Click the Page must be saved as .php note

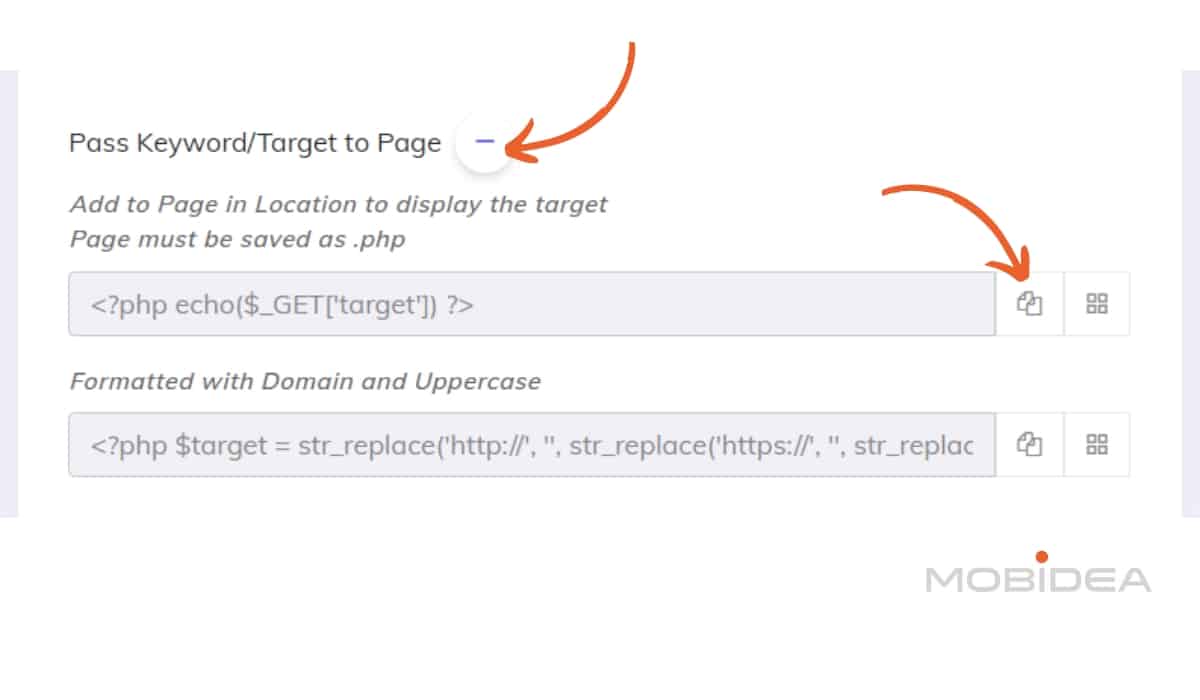pos(237,240)
